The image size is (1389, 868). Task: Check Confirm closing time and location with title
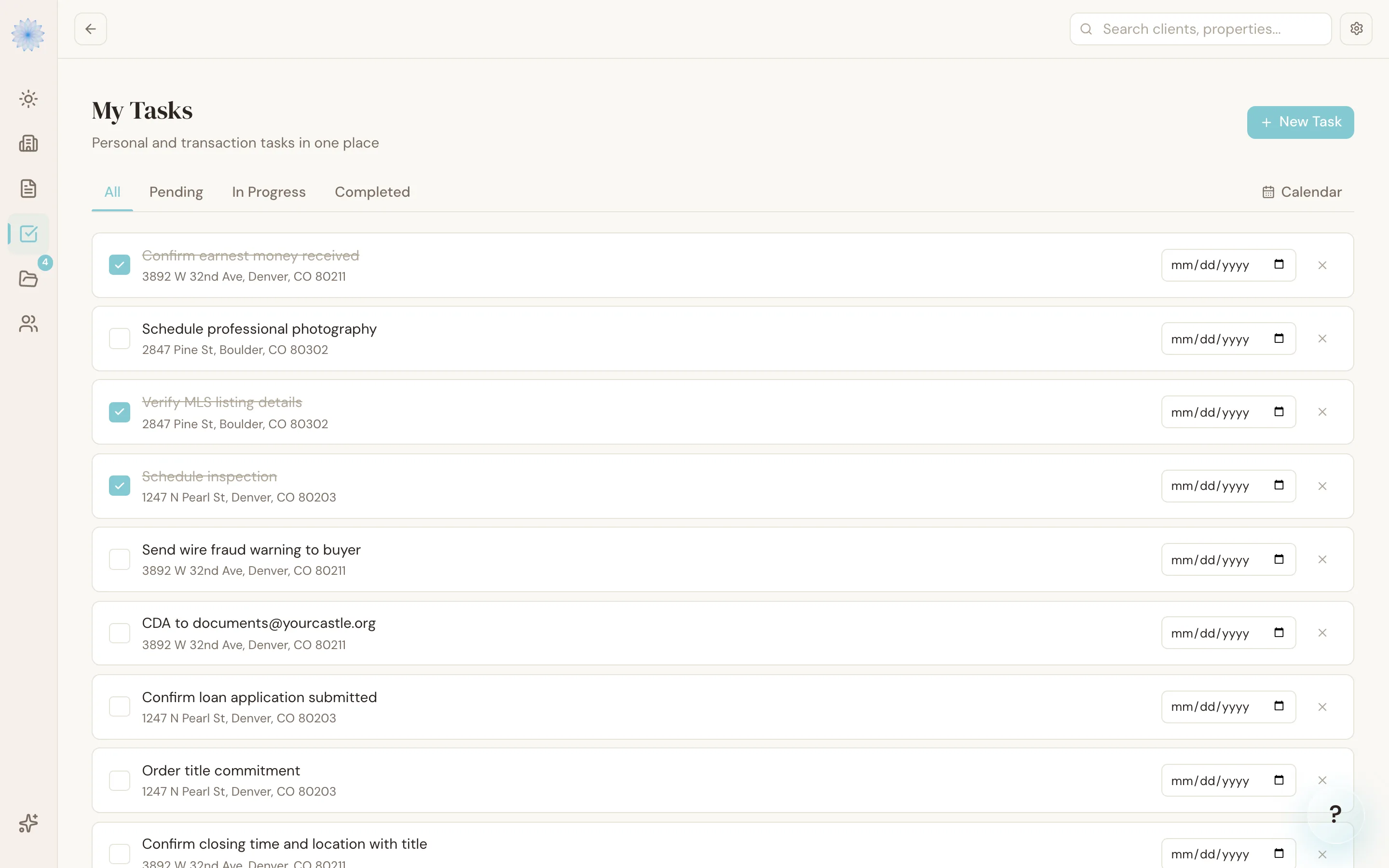coord(120,854)
